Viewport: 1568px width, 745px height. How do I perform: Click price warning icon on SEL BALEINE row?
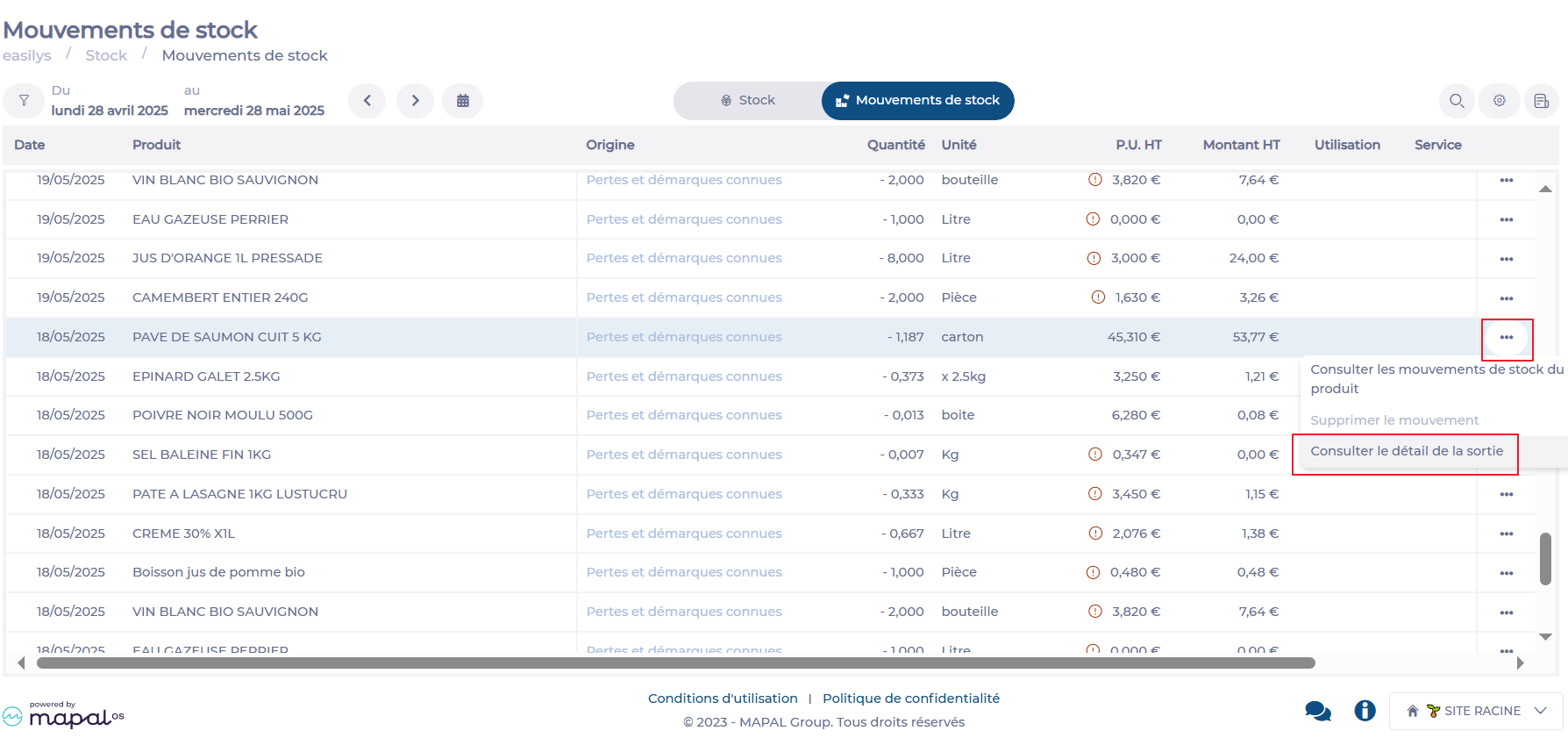click(x=1095, y=455)
